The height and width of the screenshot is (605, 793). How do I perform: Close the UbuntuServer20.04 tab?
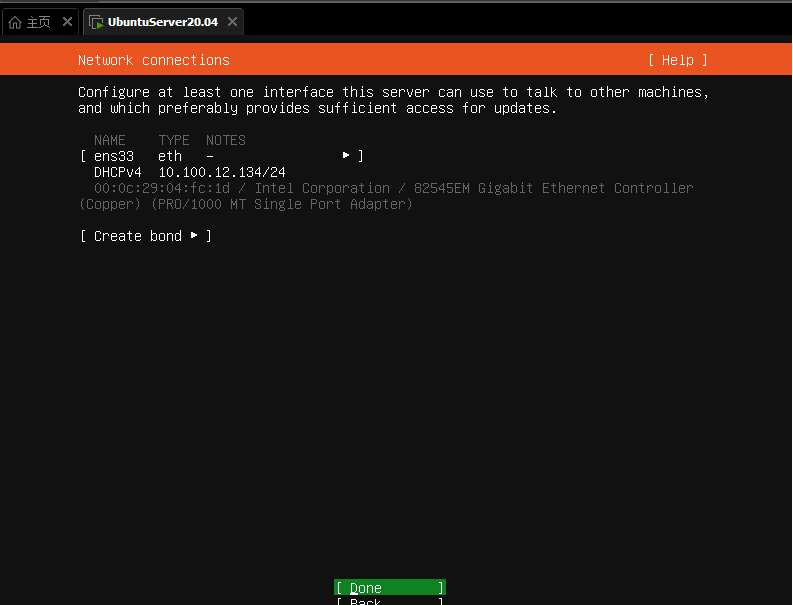tap(232, 22)
